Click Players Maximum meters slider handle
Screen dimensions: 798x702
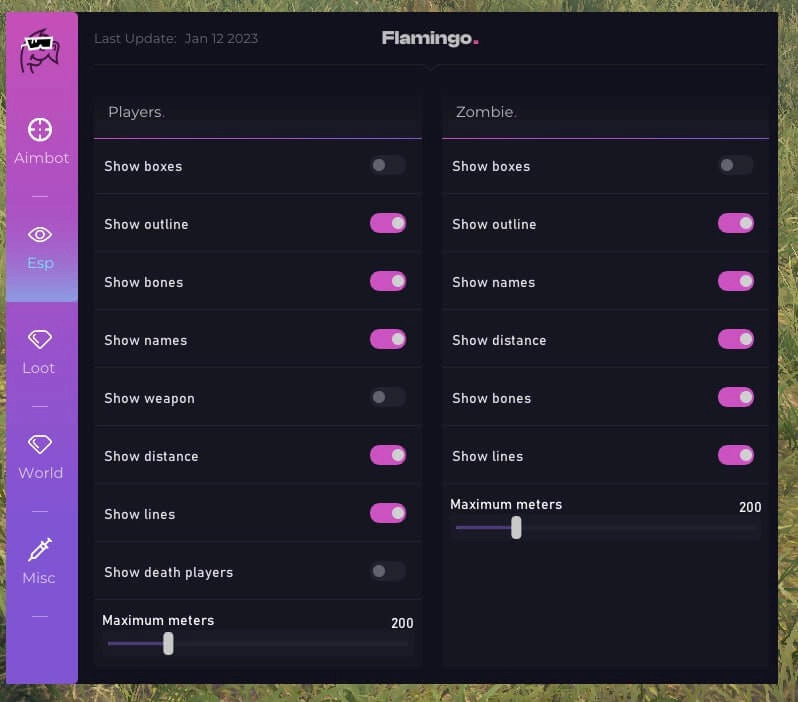point(168,643)
